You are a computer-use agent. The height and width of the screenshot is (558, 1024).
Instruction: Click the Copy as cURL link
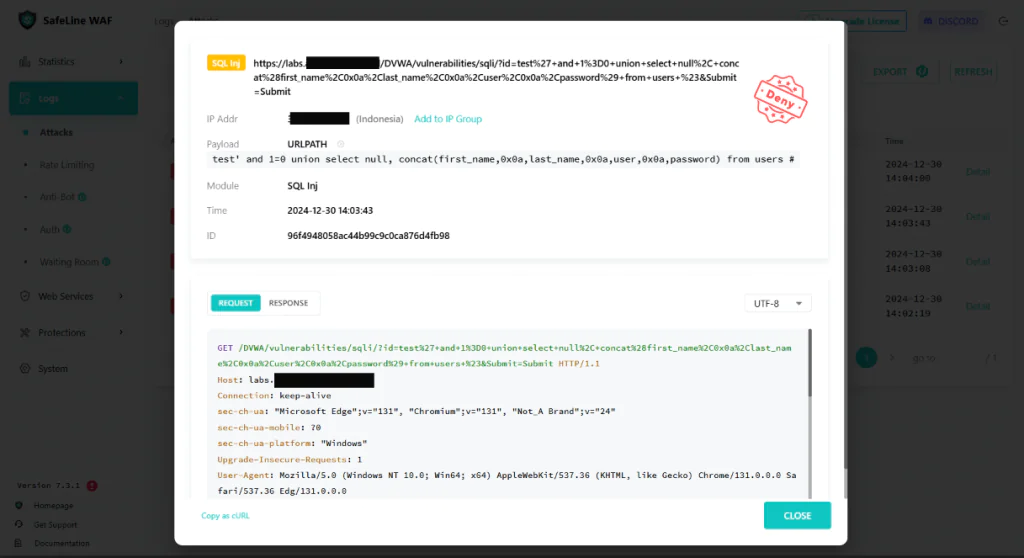[x=225, y=516]
